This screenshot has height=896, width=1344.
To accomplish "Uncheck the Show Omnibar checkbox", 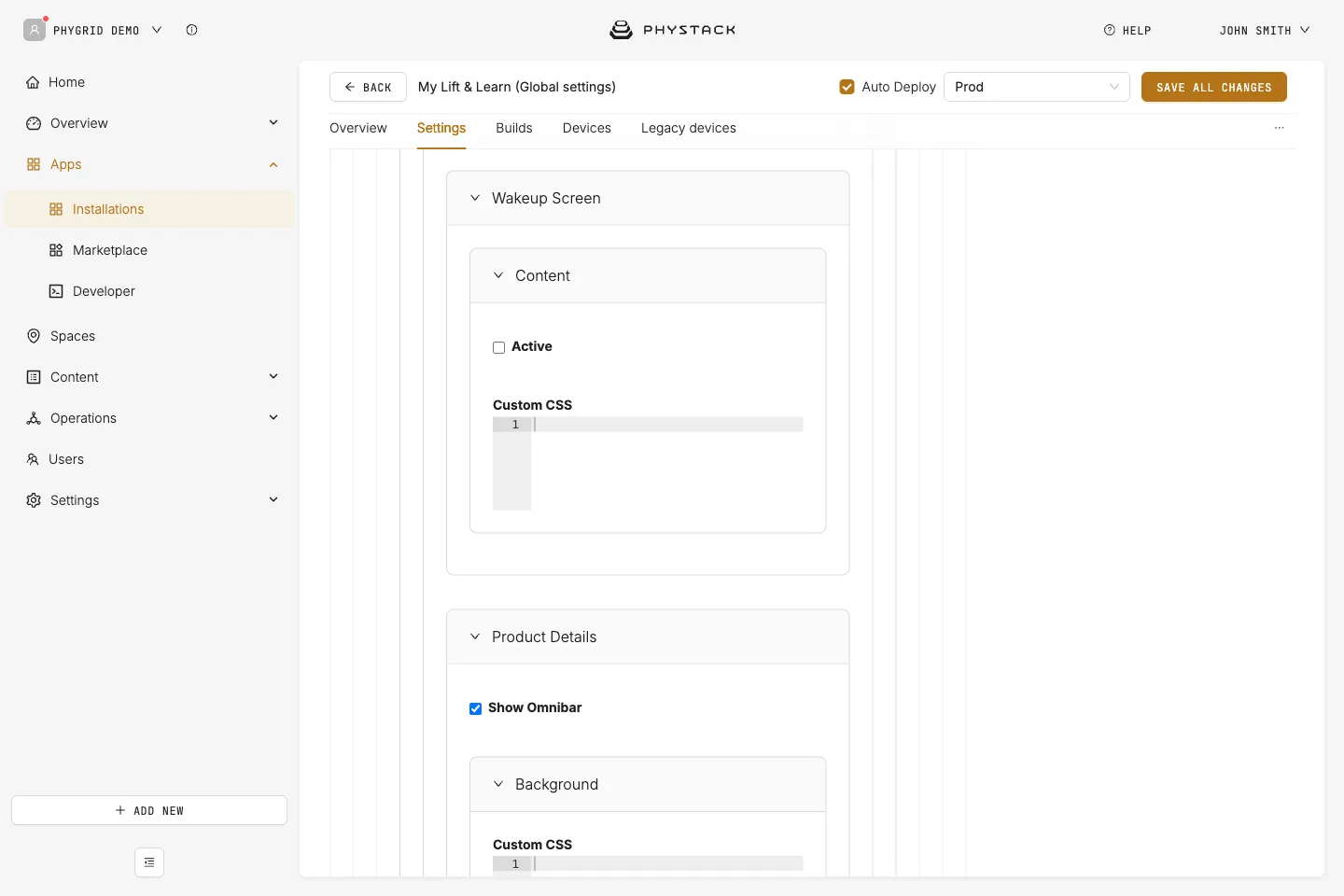I will pos(475,708).
